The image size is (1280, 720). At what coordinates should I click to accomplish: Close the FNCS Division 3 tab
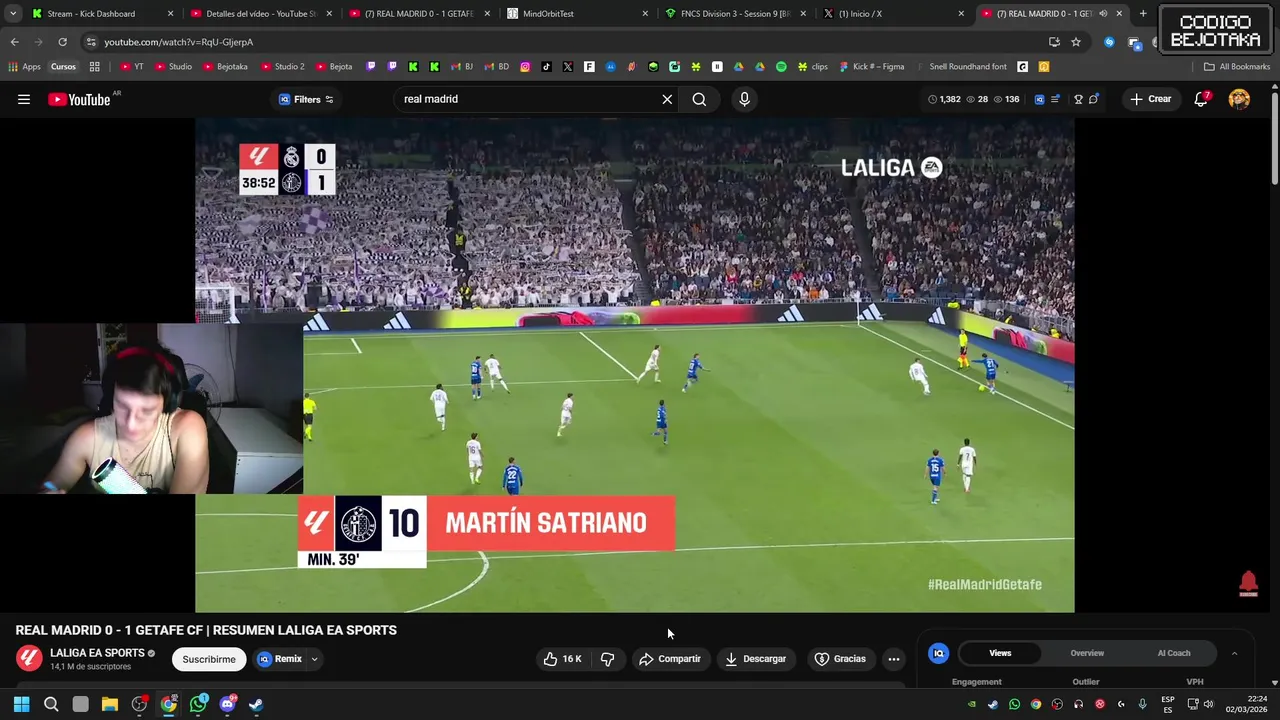[x=802, y=14]
